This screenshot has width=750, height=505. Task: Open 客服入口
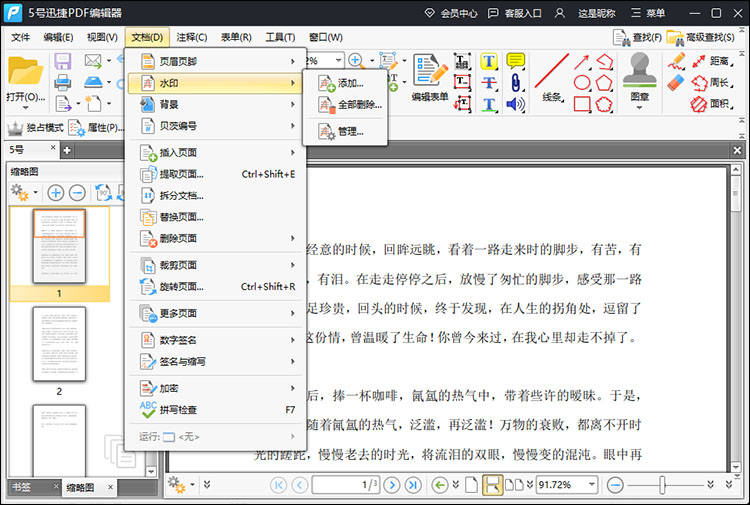[x=515, y=13]
